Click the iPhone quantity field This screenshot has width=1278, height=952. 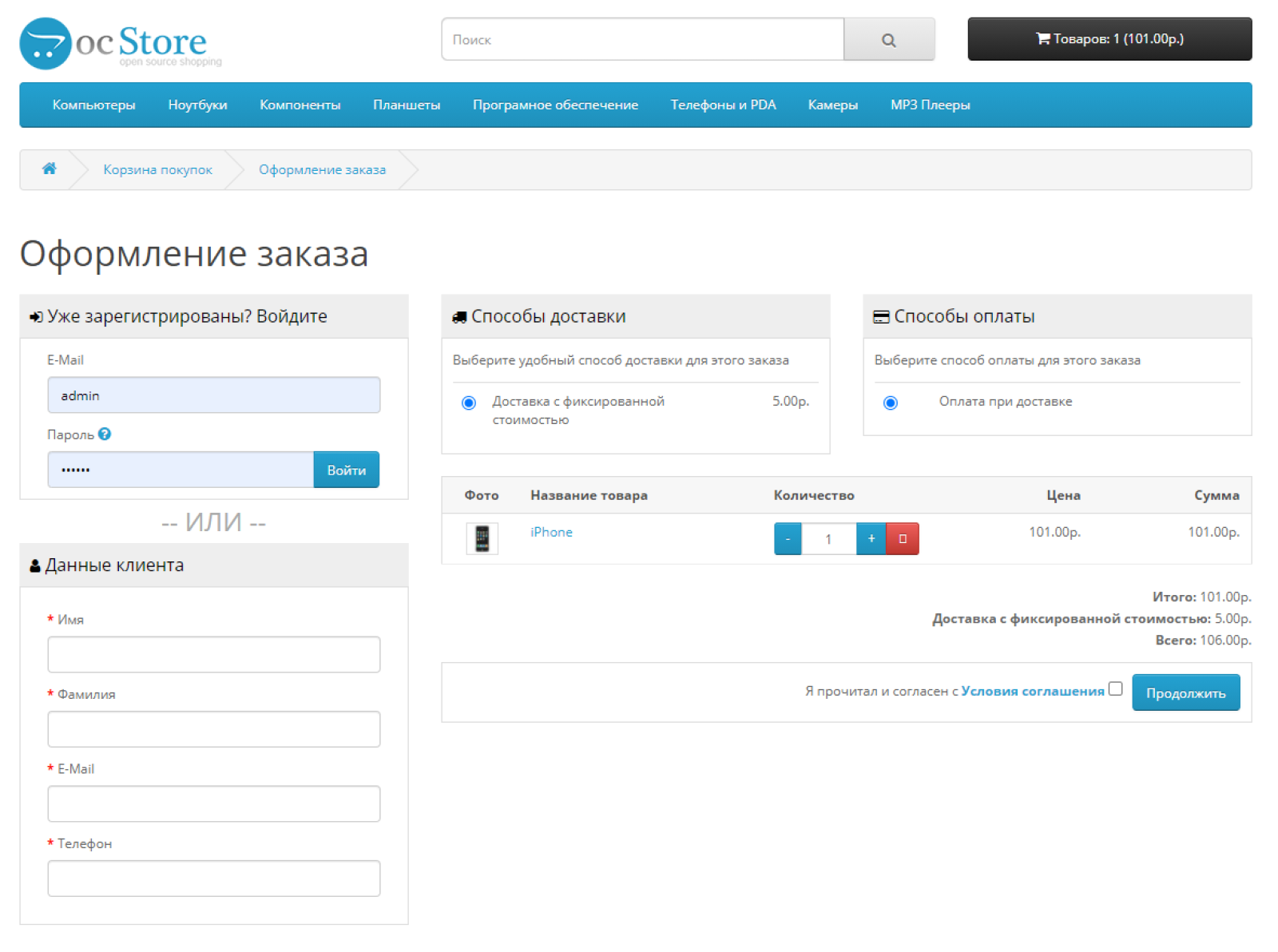tap(828, 539)
